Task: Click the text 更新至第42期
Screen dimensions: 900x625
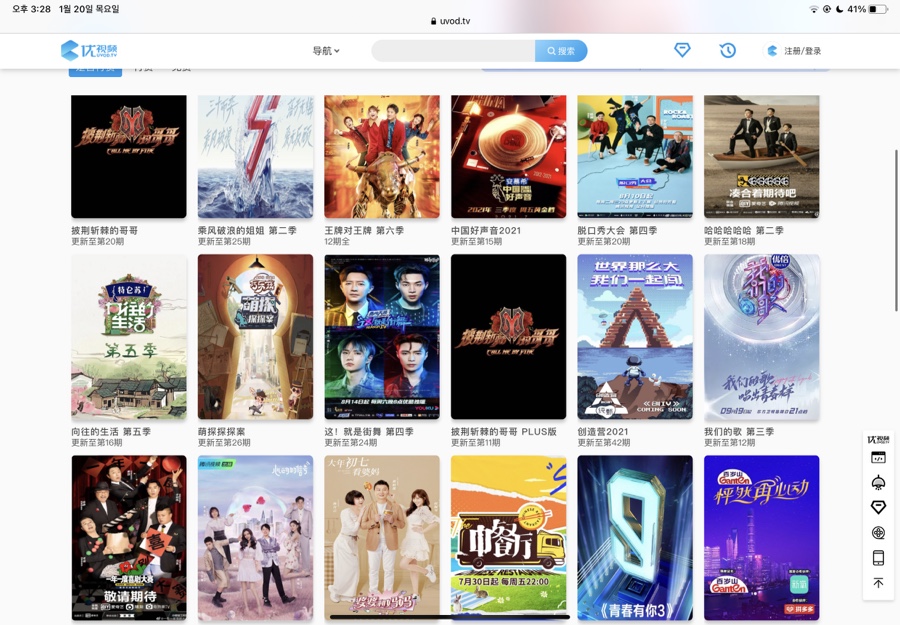Action: tap(604, 442)
